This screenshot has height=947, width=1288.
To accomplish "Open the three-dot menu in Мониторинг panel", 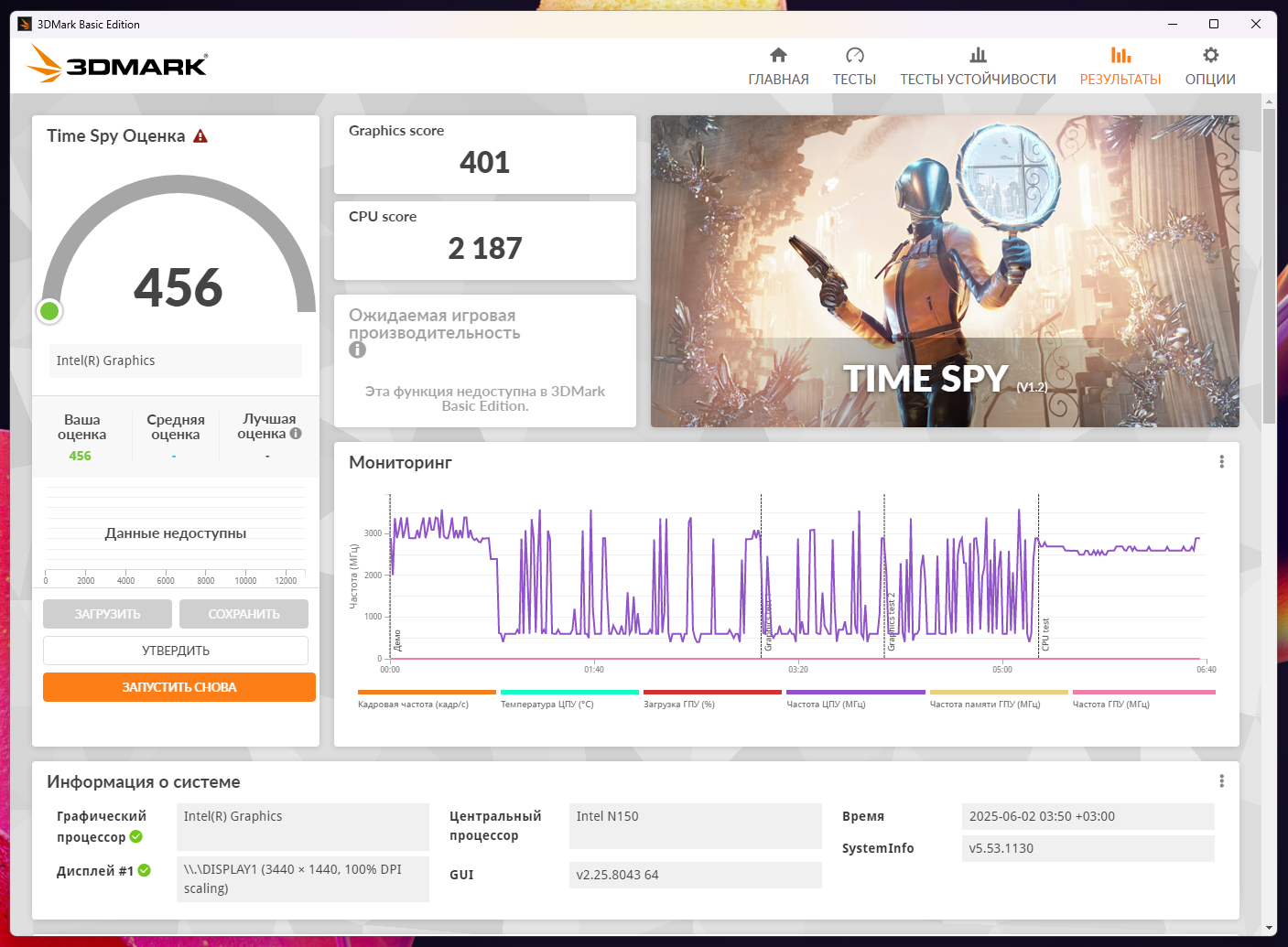I will coord(1221,462).
